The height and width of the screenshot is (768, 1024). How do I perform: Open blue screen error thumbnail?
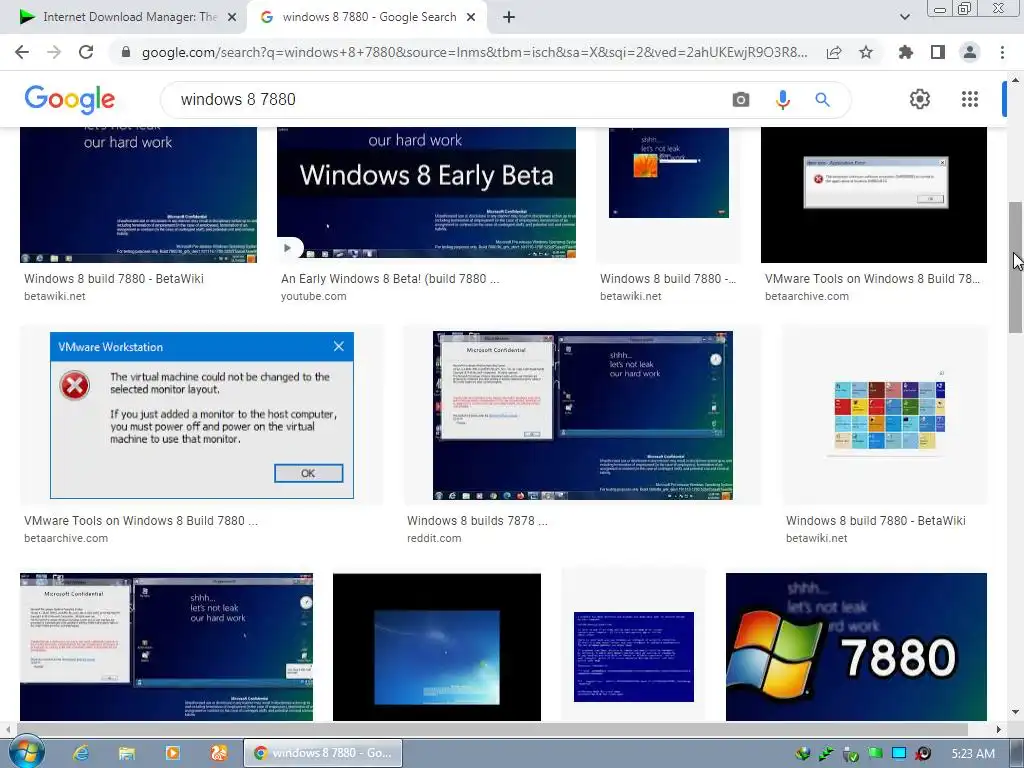point(633,656)
